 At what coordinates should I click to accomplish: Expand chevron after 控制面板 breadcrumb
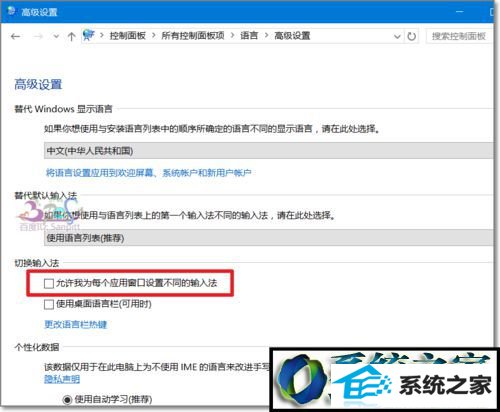coord(154,35)
